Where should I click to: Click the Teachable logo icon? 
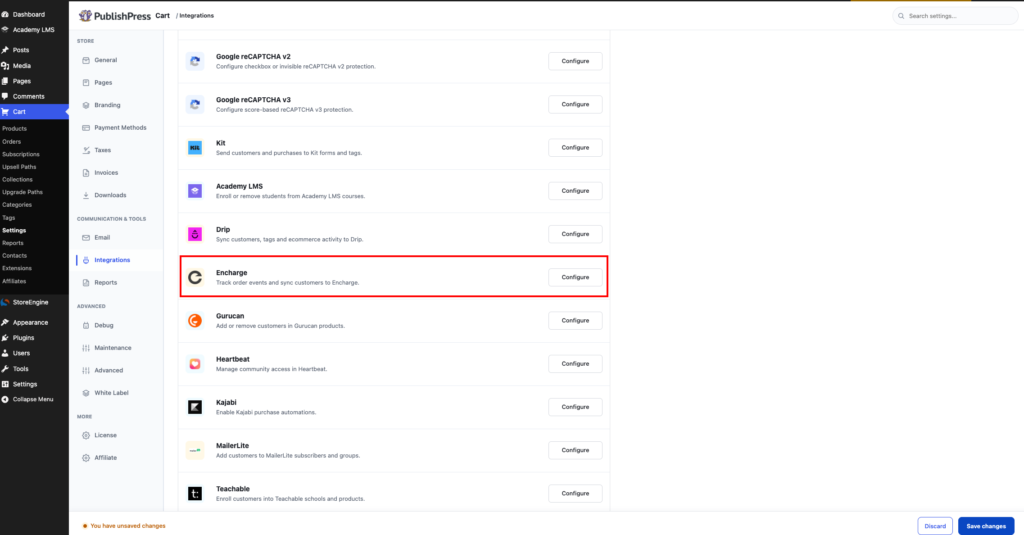pyautogui.click(x=195, y=493)
